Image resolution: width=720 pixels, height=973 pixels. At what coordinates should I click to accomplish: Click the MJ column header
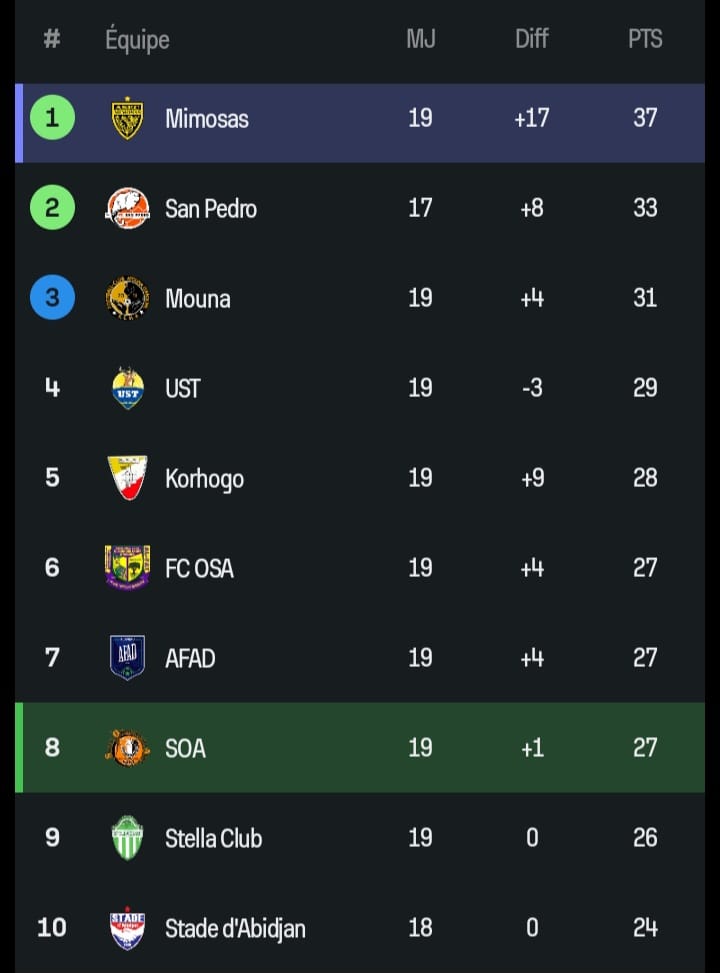pos(420,39)
